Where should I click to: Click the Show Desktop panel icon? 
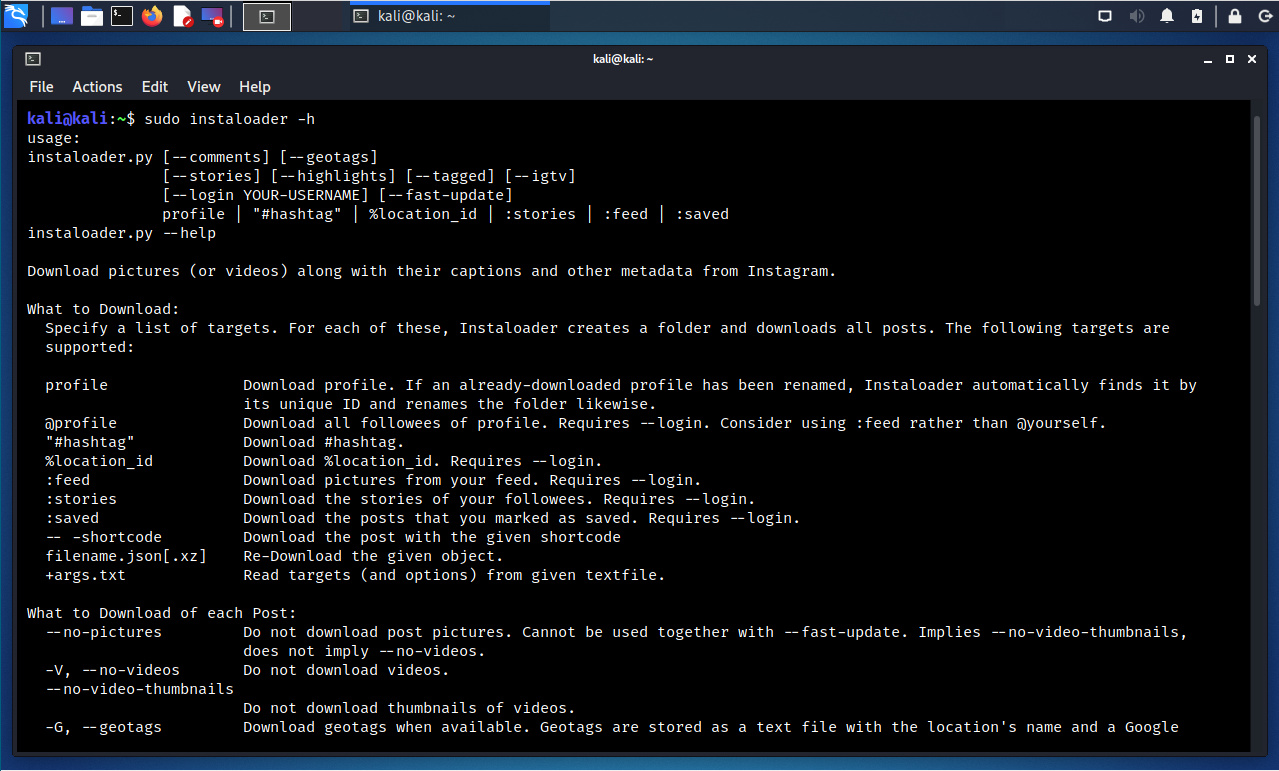[x=62, y=16]
